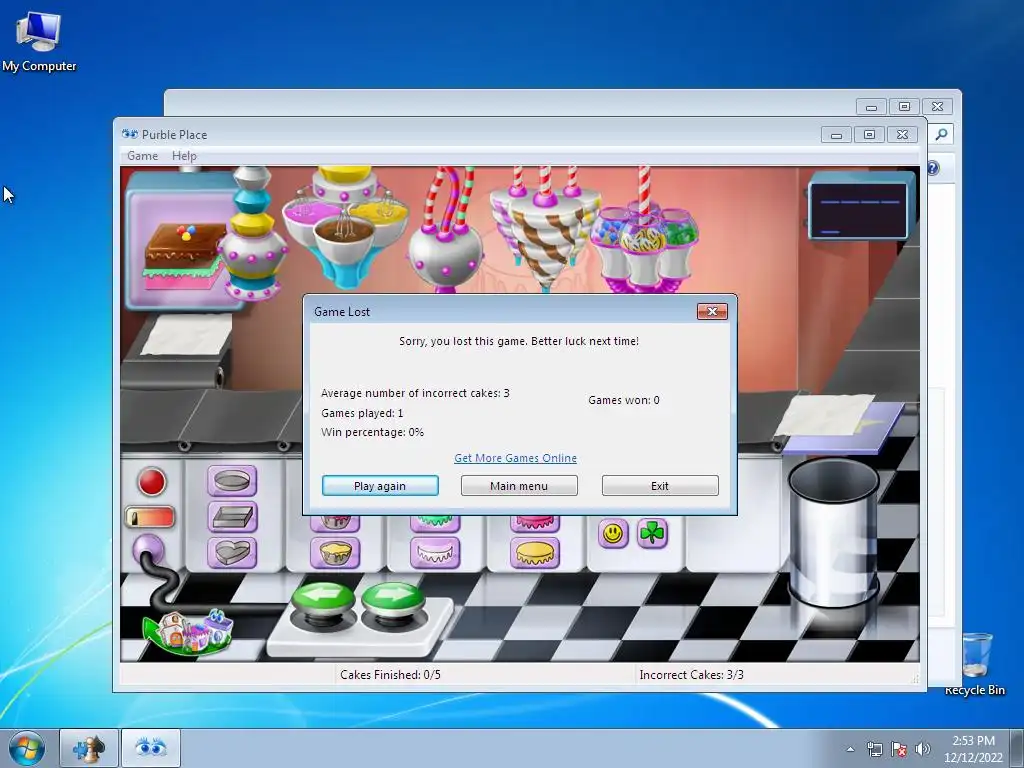Choose the heart-shaped cake pan button
Viewport: 1024px width, 768px height.
click(x=232, y=552)
